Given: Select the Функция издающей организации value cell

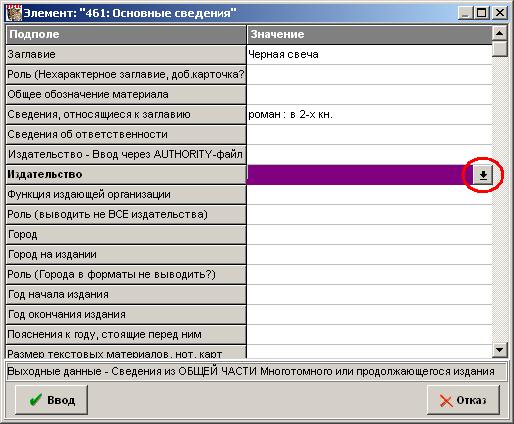Looking at the screenshot, I should [369, 194].
